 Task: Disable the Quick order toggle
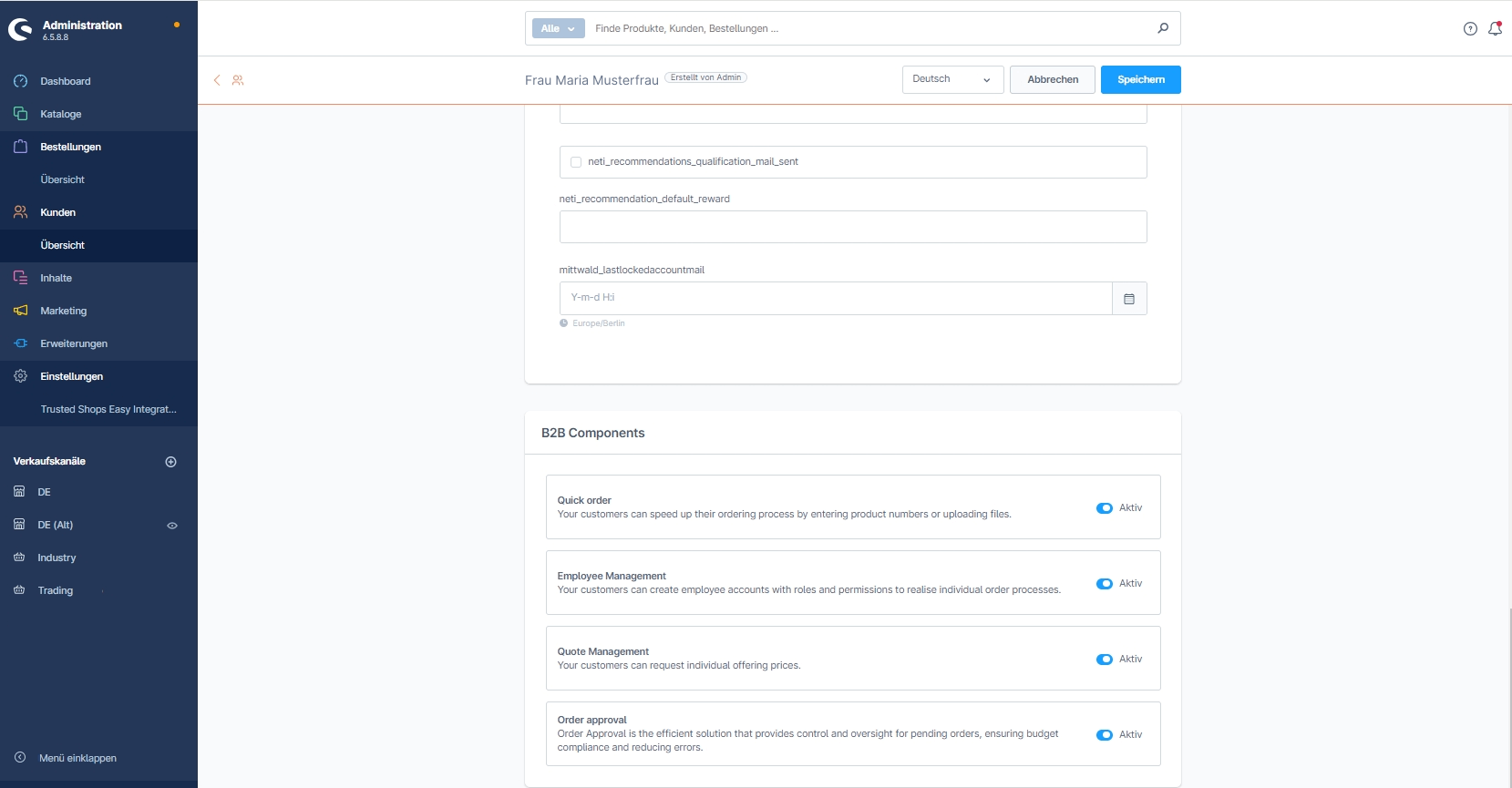pyautogui.click(x=1105, y=508)
